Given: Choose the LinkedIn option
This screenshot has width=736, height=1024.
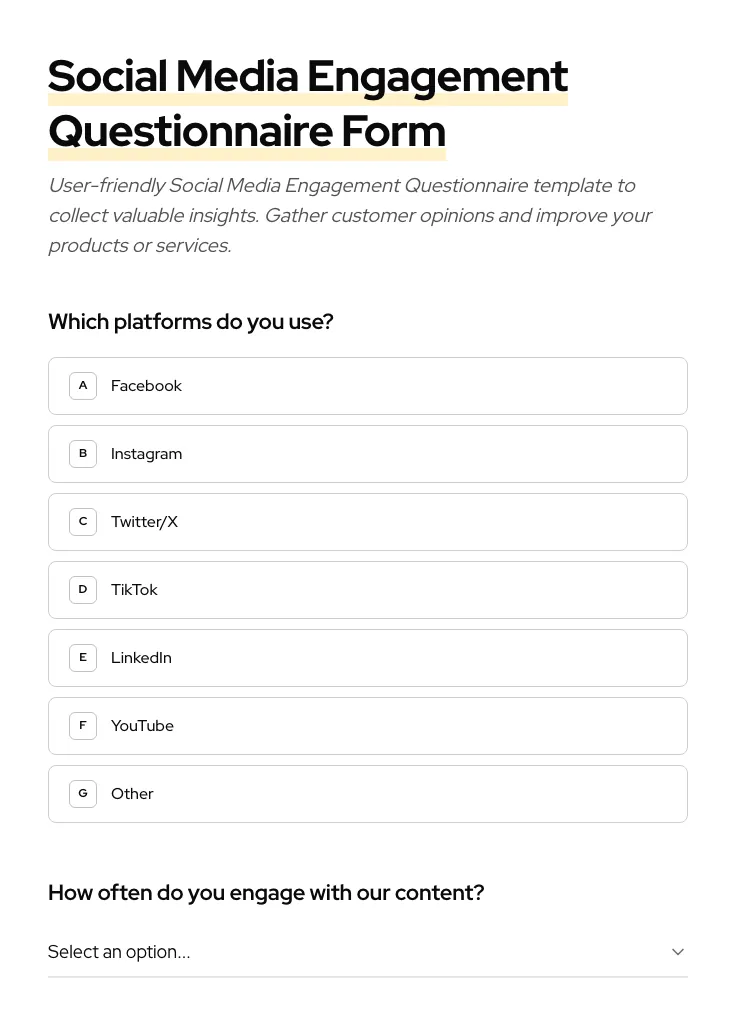Looking at the screenshot, I should coord(368,657).
